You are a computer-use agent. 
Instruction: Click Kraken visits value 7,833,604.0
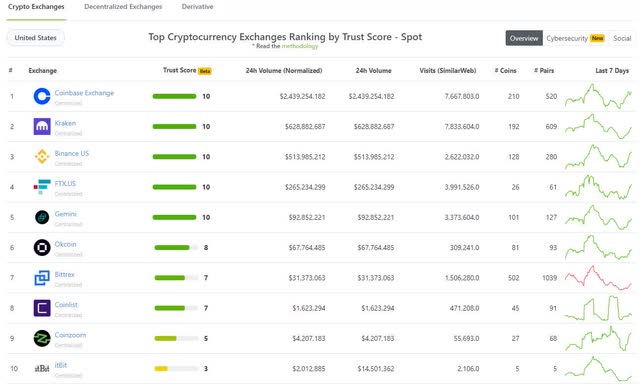click(462, 126)
